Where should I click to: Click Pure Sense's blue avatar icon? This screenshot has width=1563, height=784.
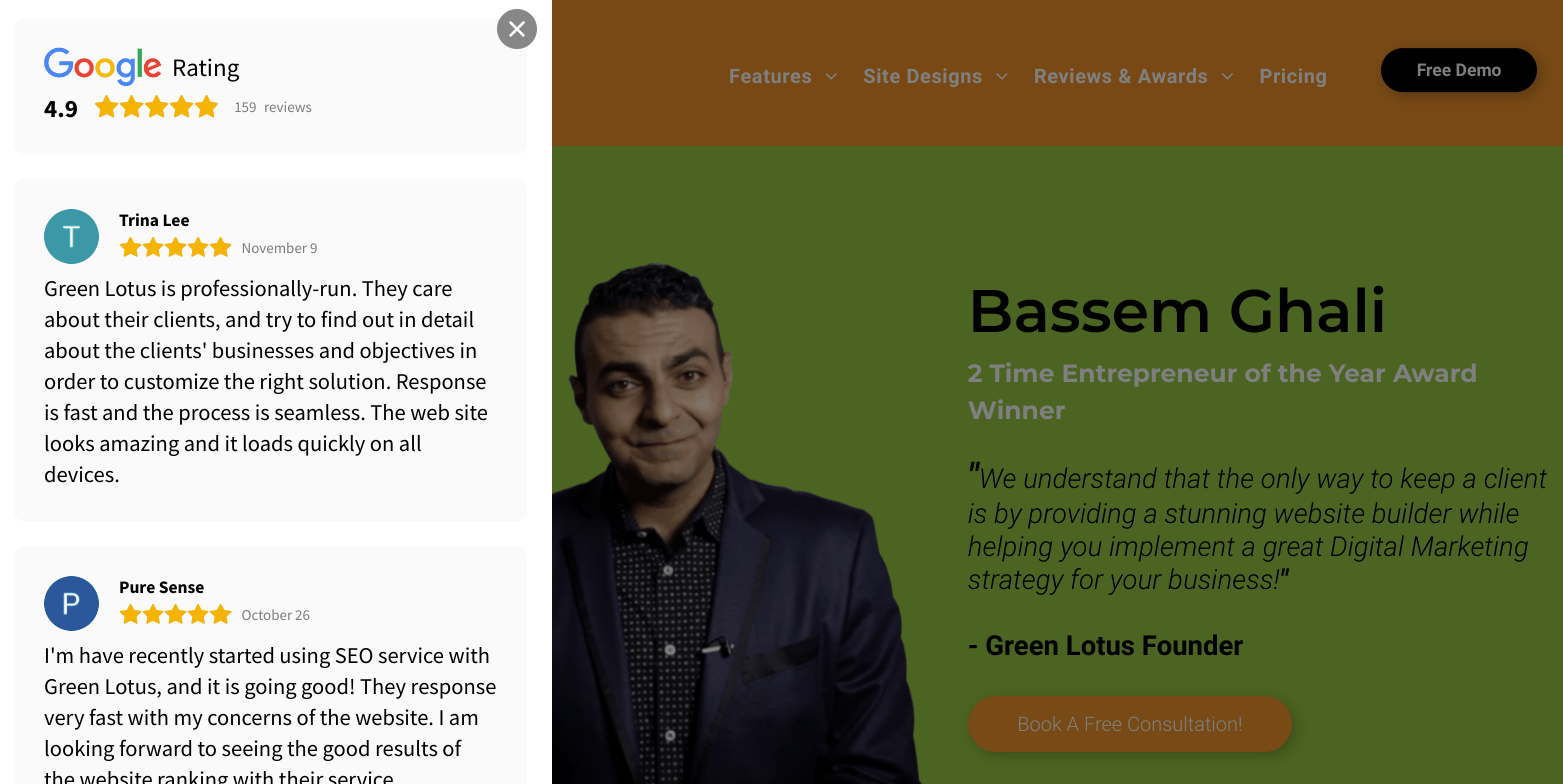(71, 603)
